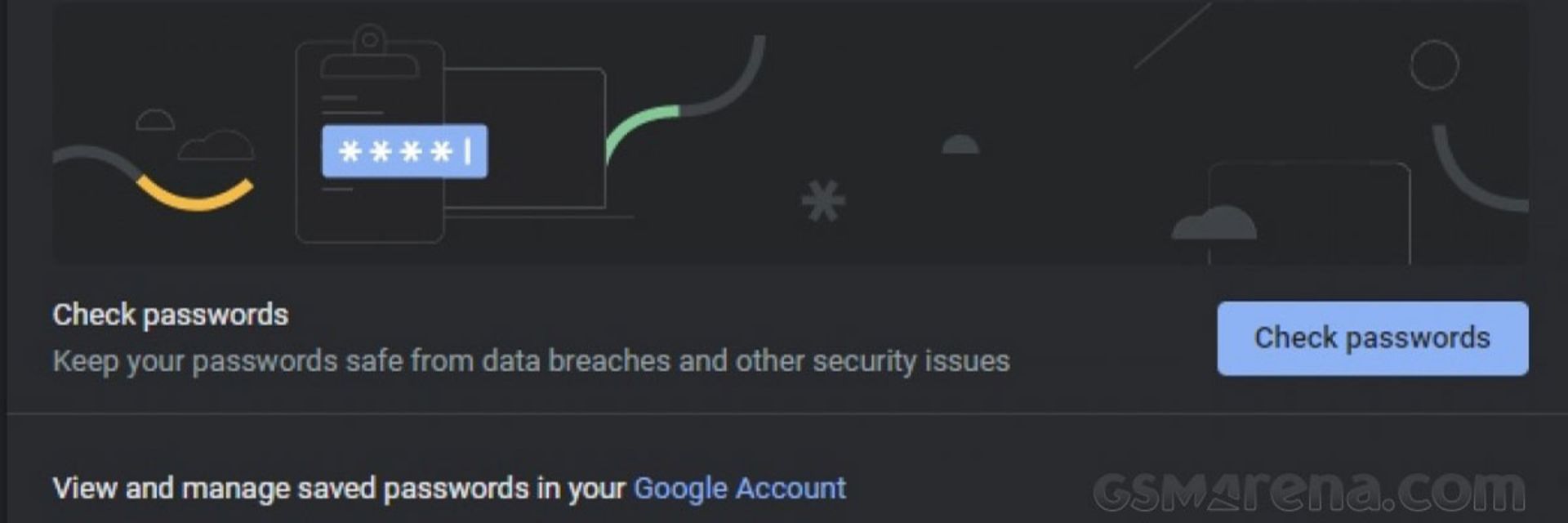
Task: Click the solid gray cloud shape
Action: click(1214, 224)
